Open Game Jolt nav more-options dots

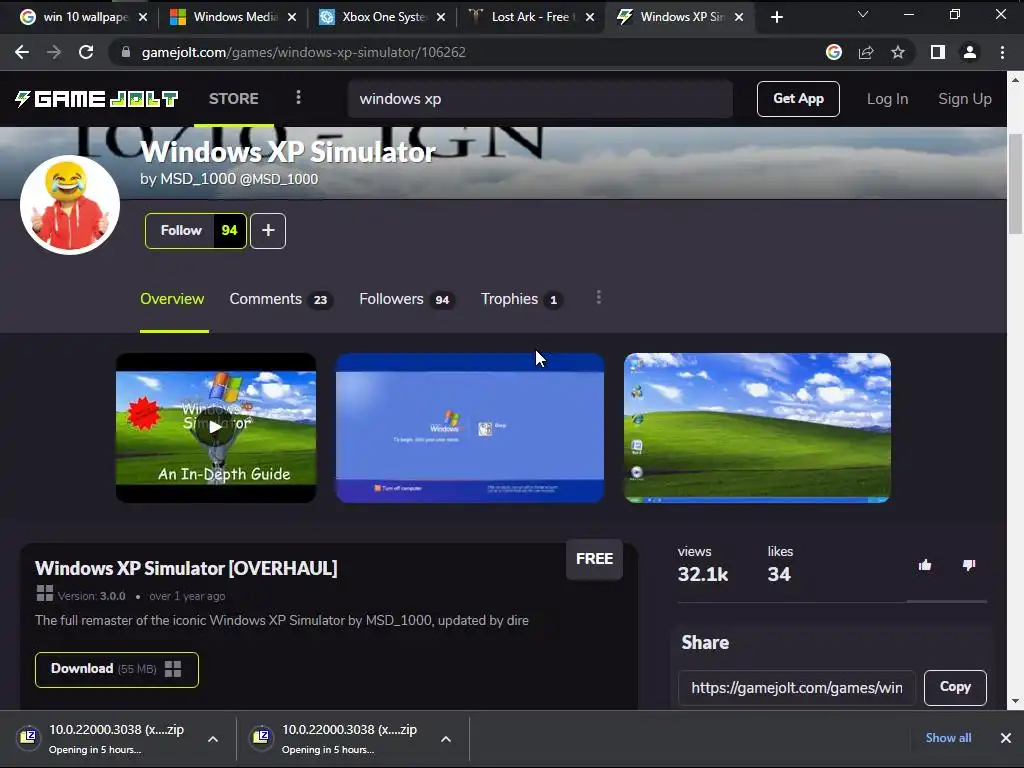click(298, 97)
